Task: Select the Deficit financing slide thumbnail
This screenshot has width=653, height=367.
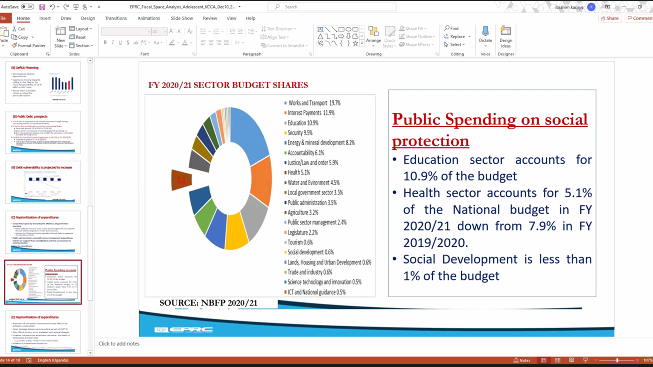Action: [x=43, y=82]
